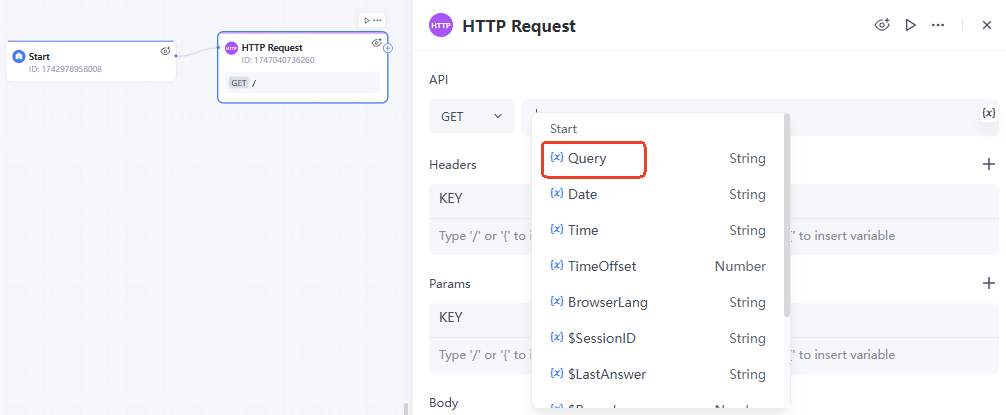This screenshot has height=415, width=1006.
Task: Select the Date variable
Action: [x=660, y=194]
